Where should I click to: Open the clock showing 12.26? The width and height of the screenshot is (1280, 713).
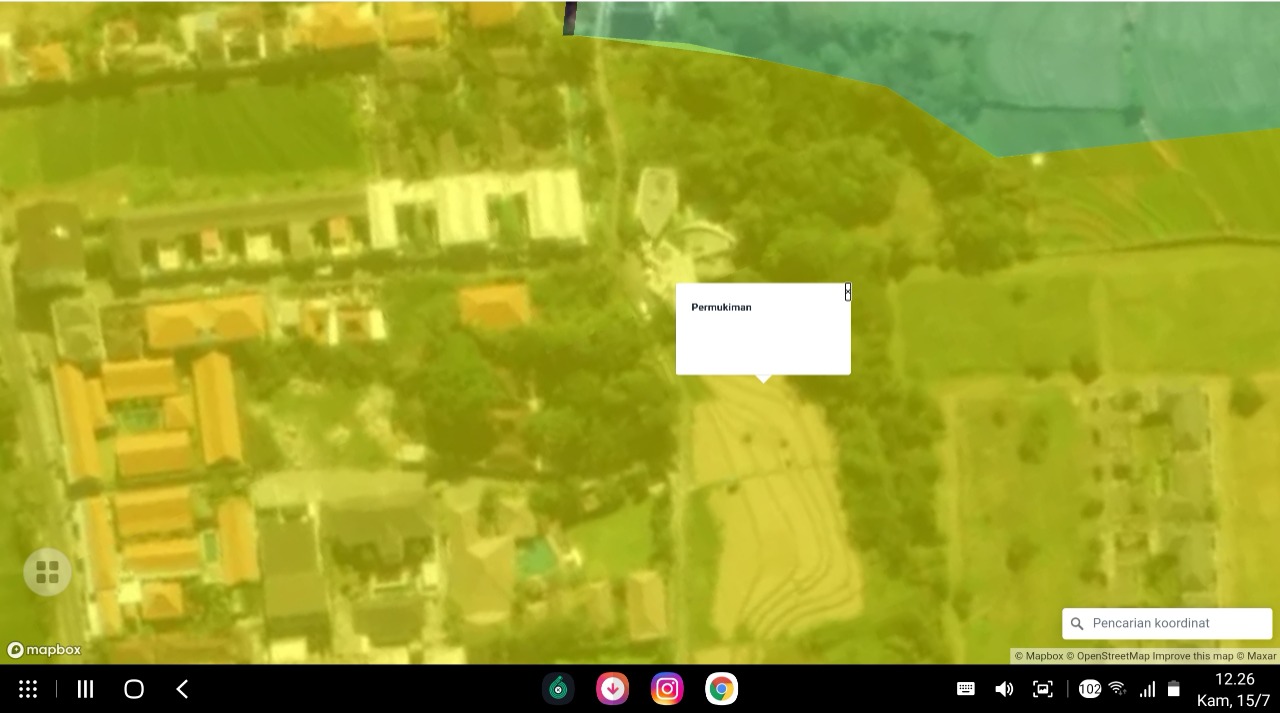click(1233, 680)
